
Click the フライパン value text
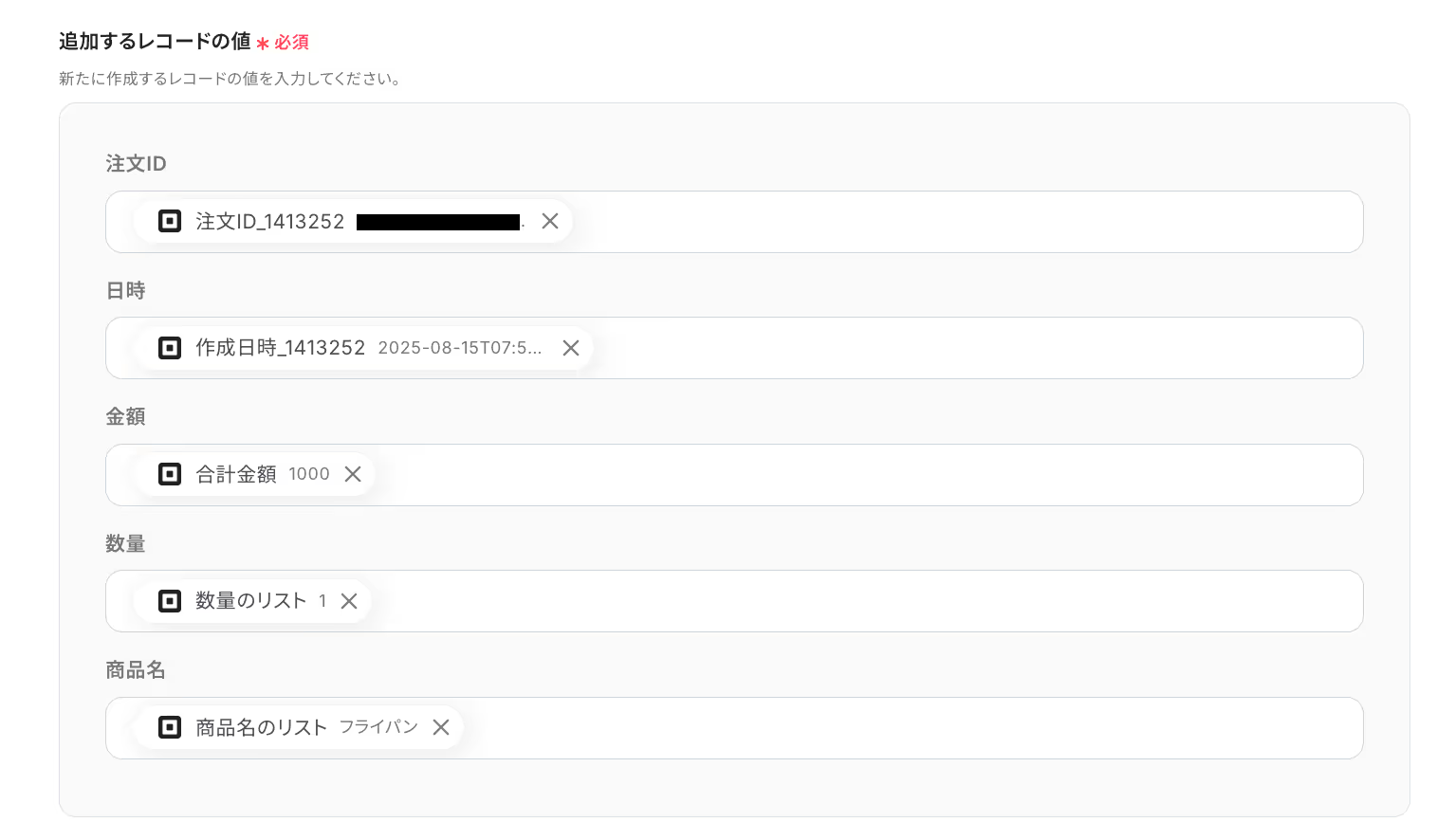click(x=378, y=727)
